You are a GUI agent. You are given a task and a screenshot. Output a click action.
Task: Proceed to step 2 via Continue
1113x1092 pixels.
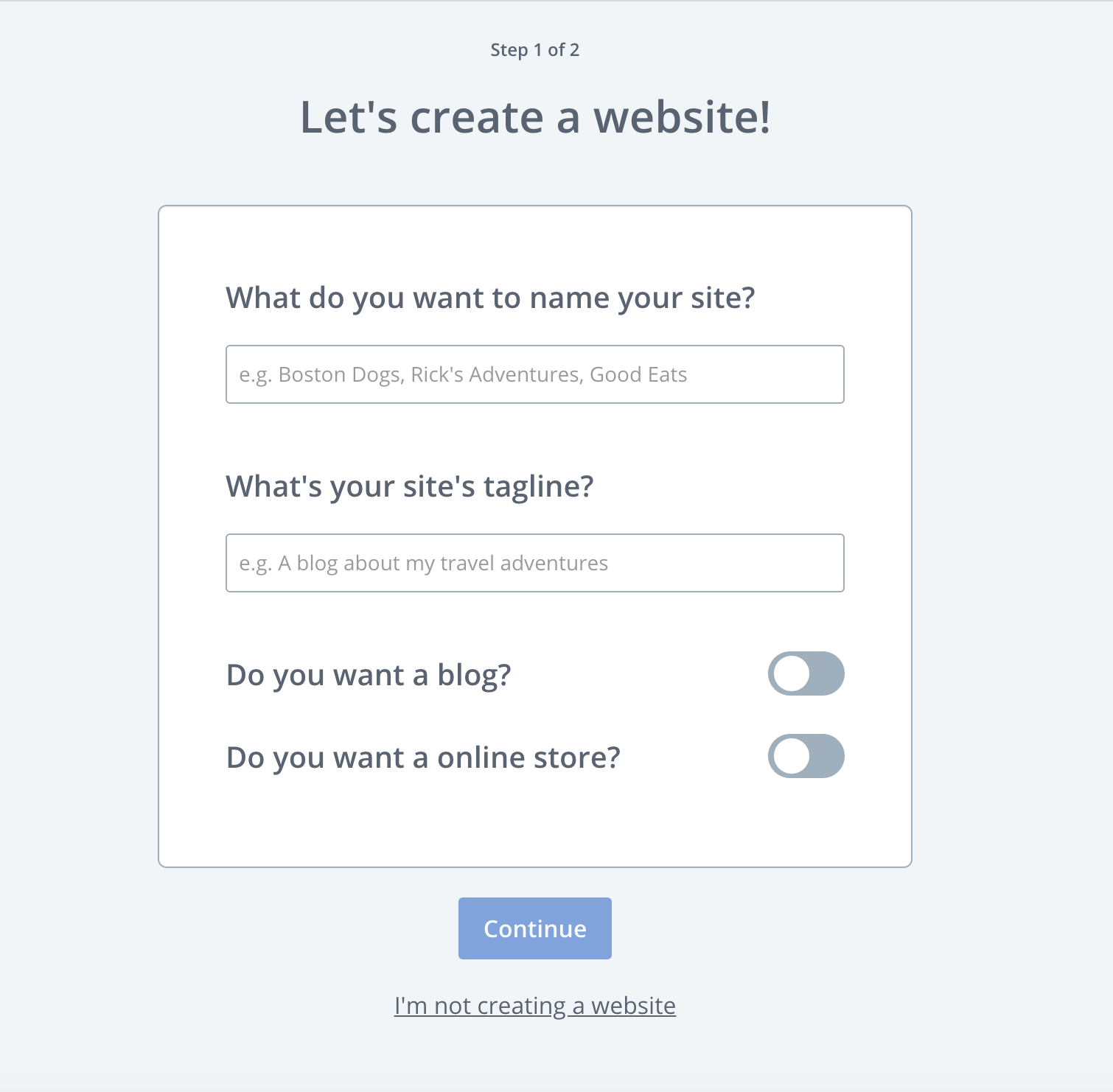(534, 928)
